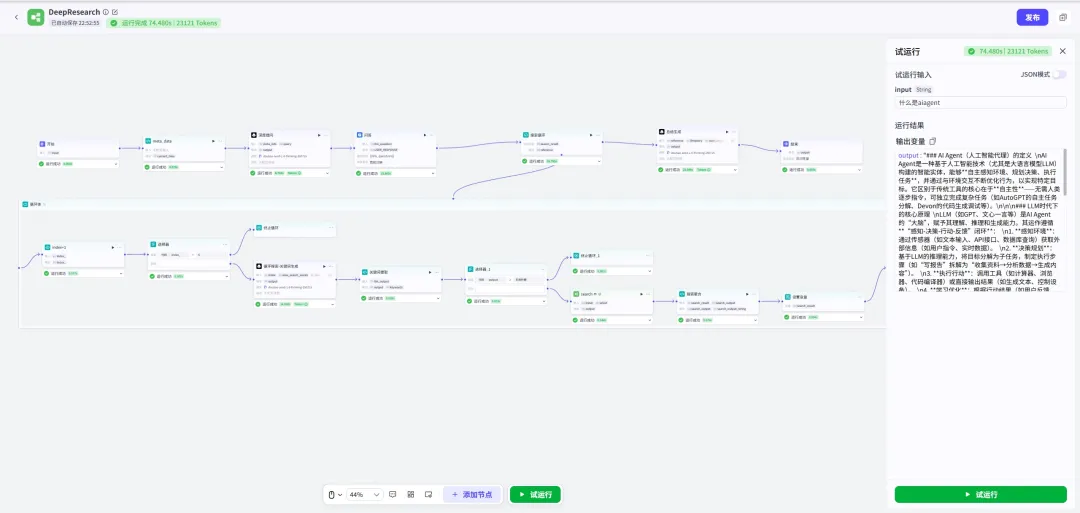Click the 选择器_1 node icon
The height and width of the screenshot is (513, 1080).
[470, 269]
